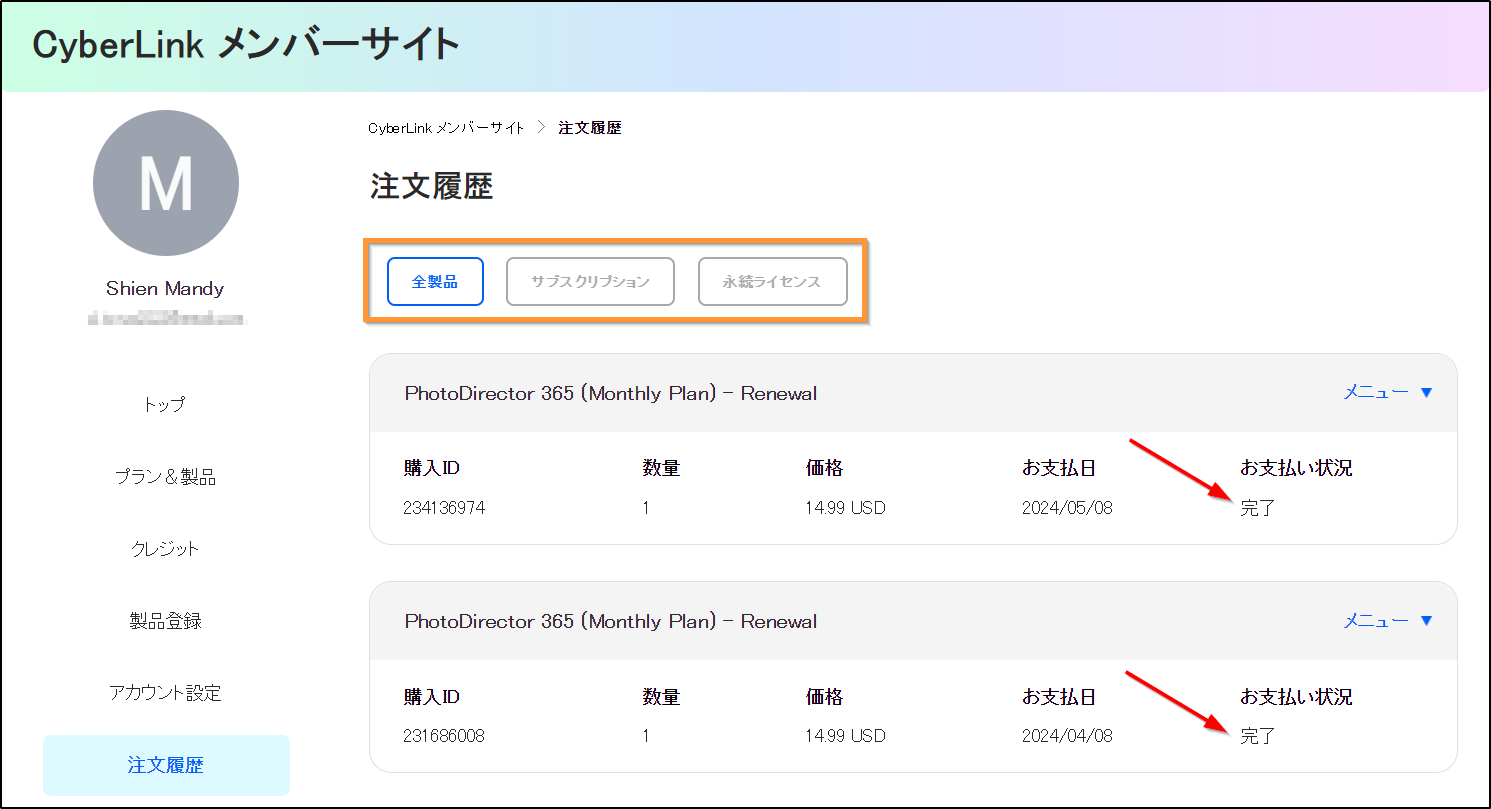Click purchase ID 234136974
The height and width of the screenshot is (809, 1491).
point(444,508)
